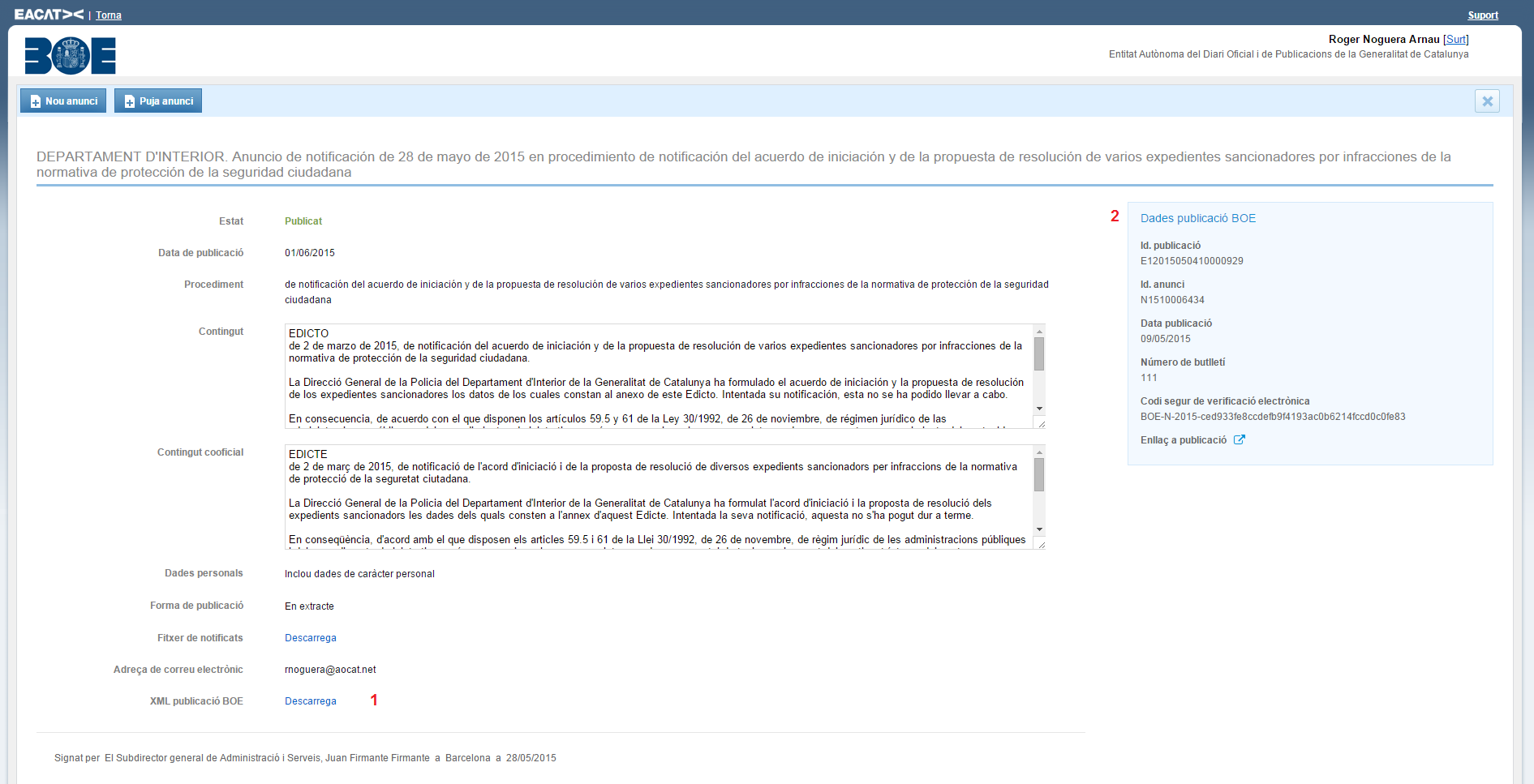
Task: Close the notice detail panel
Action: [x=1487, y=101]
